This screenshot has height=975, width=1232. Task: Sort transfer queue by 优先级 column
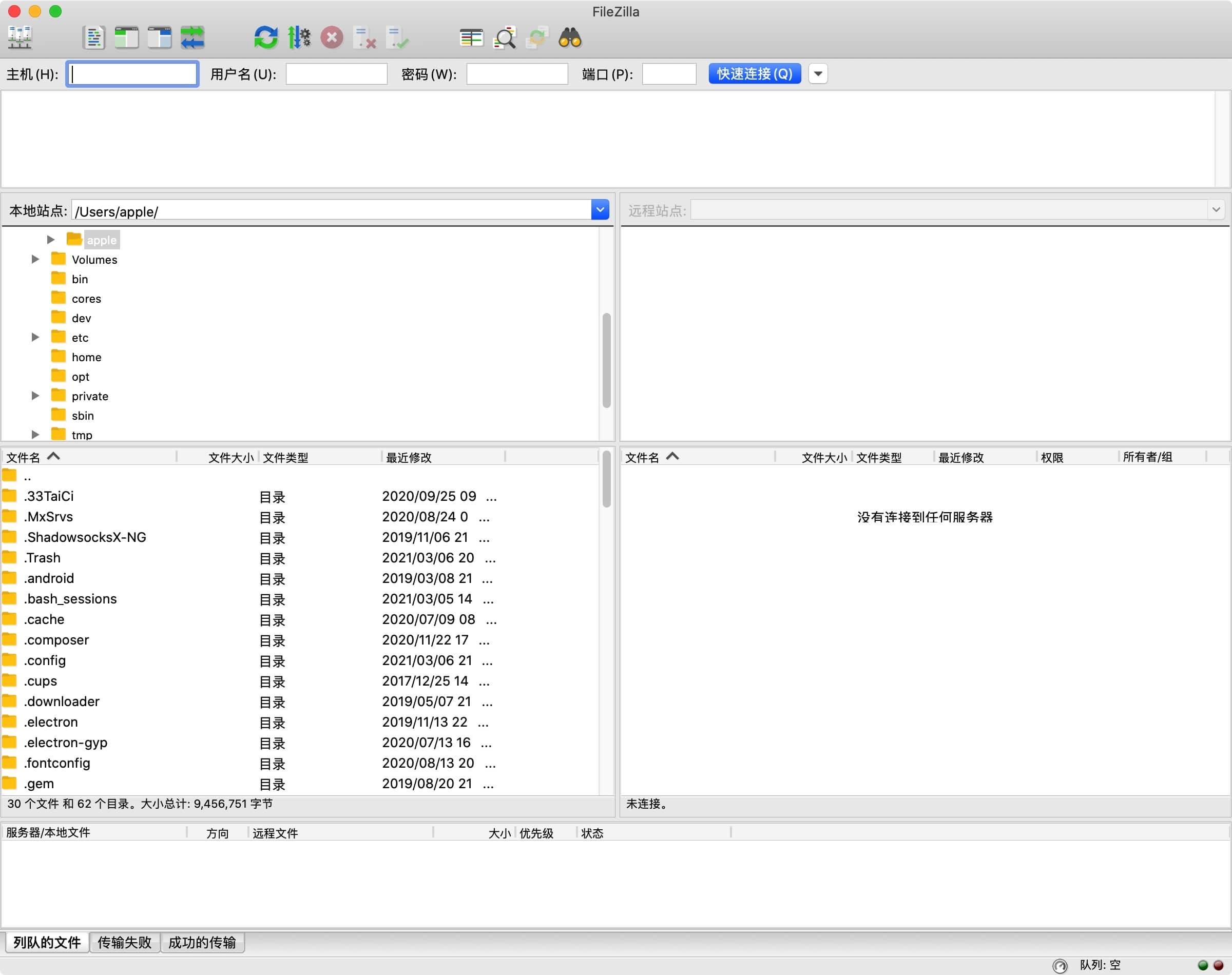[546, 833]
